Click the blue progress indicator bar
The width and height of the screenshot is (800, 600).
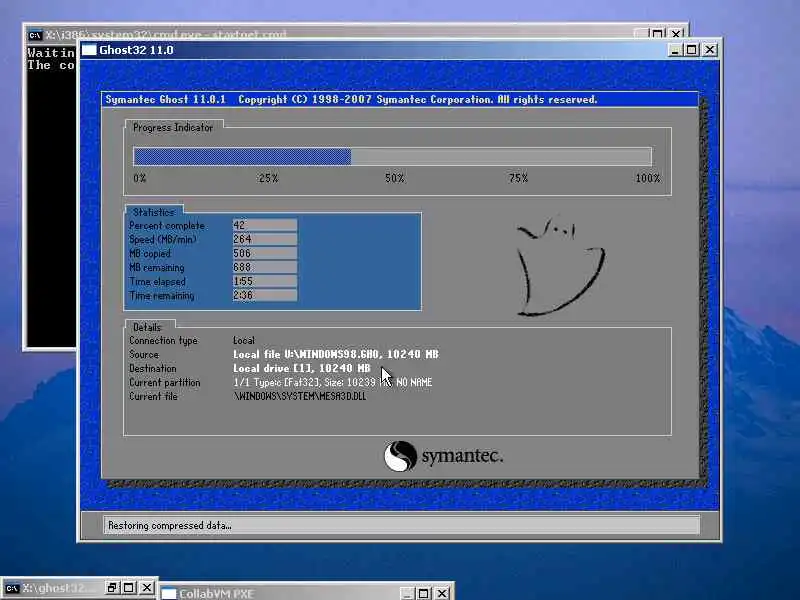point(242,156)
